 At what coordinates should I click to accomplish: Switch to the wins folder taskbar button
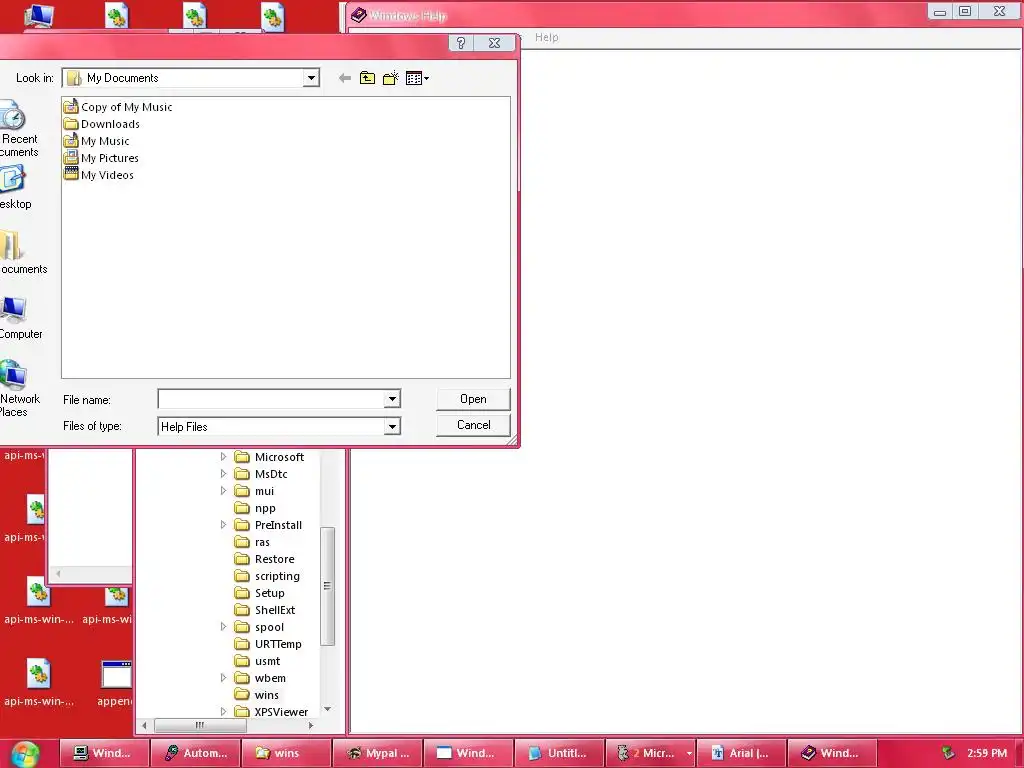(x=286, y=753)
